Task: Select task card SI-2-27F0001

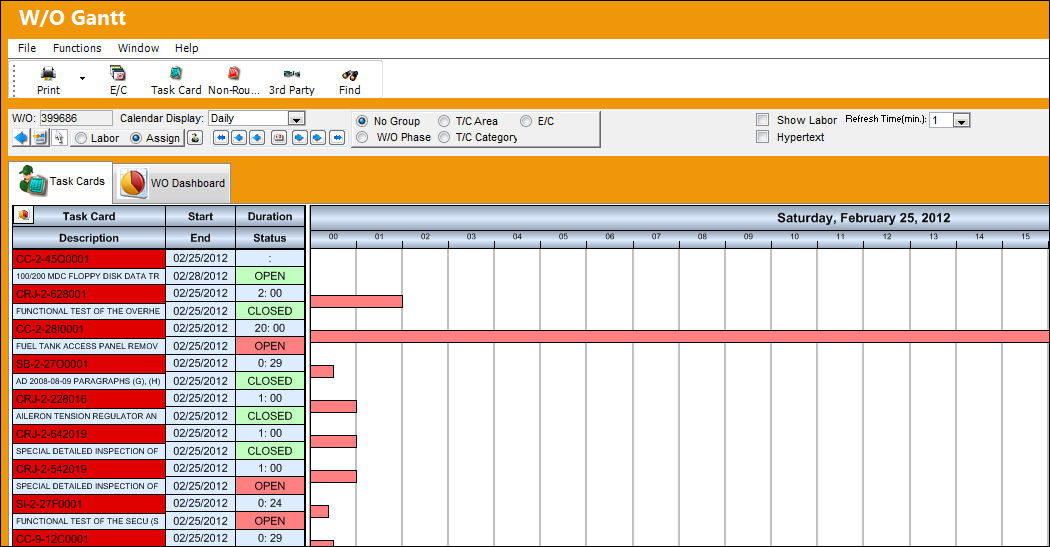Action: click(x=89, y=503)
